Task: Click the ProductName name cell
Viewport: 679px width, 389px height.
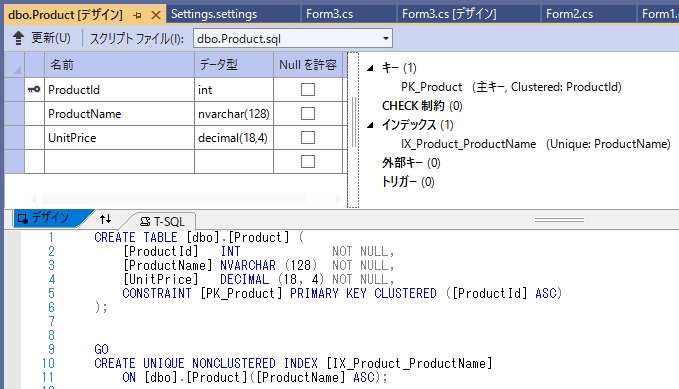Action: tap(120, 113)
